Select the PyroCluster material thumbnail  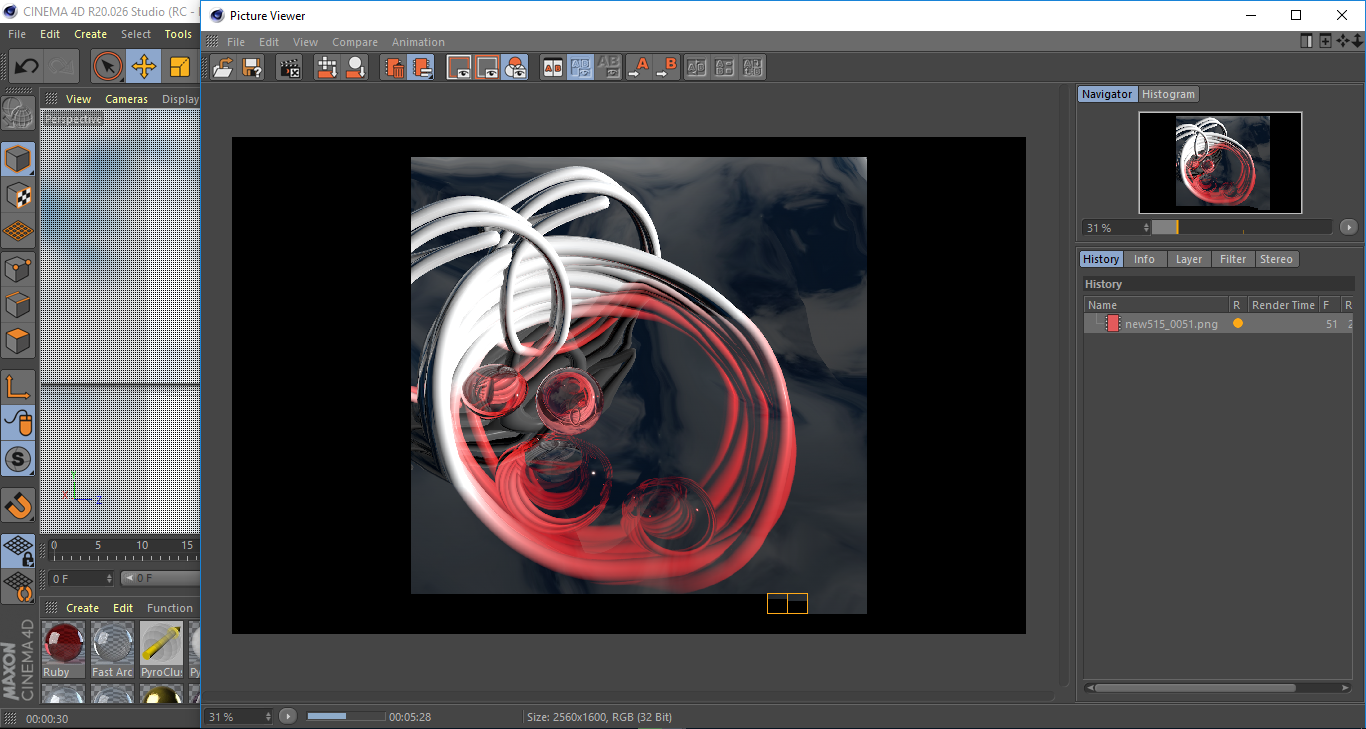pos(161,650)
